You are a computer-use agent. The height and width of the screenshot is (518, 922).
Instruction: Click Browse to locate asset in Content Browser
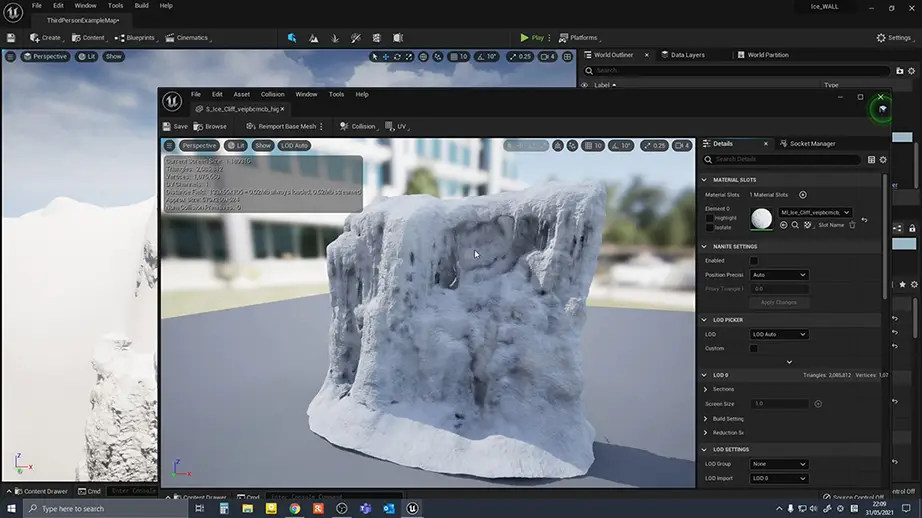click(210, 127)
